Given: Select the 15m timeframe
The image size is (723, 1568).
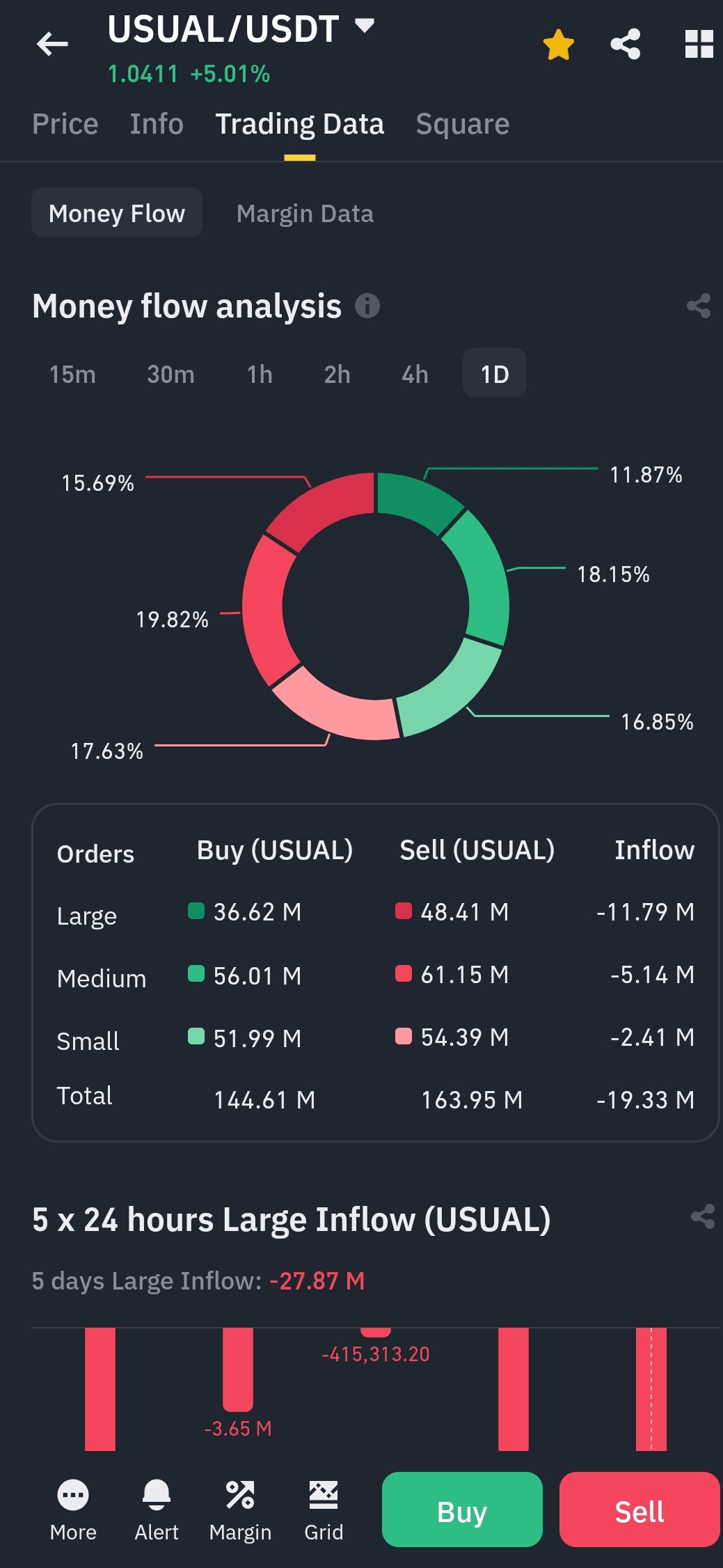Looking at the screenshot, I should pyautogui.click(x=72, y=374).
